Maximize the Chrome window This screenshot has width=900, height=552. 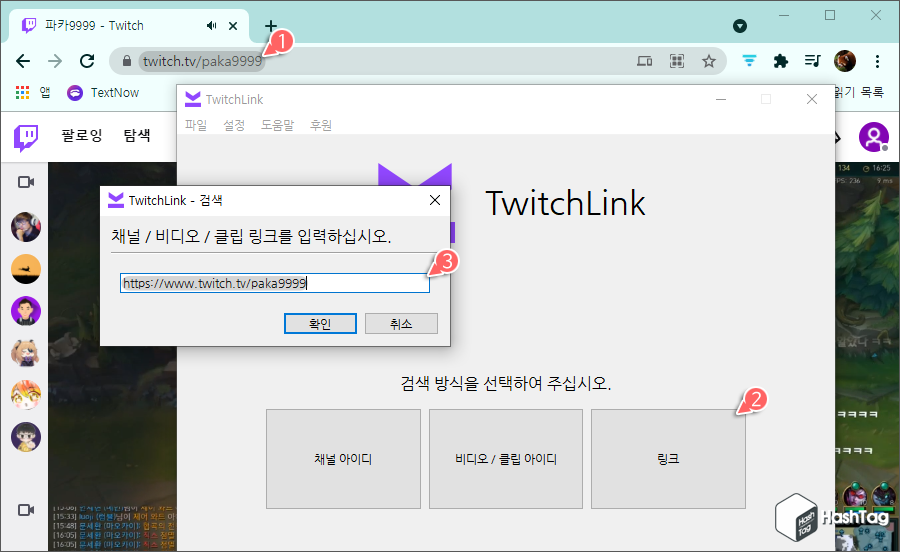pyautogui.click(x=830, y=15)
